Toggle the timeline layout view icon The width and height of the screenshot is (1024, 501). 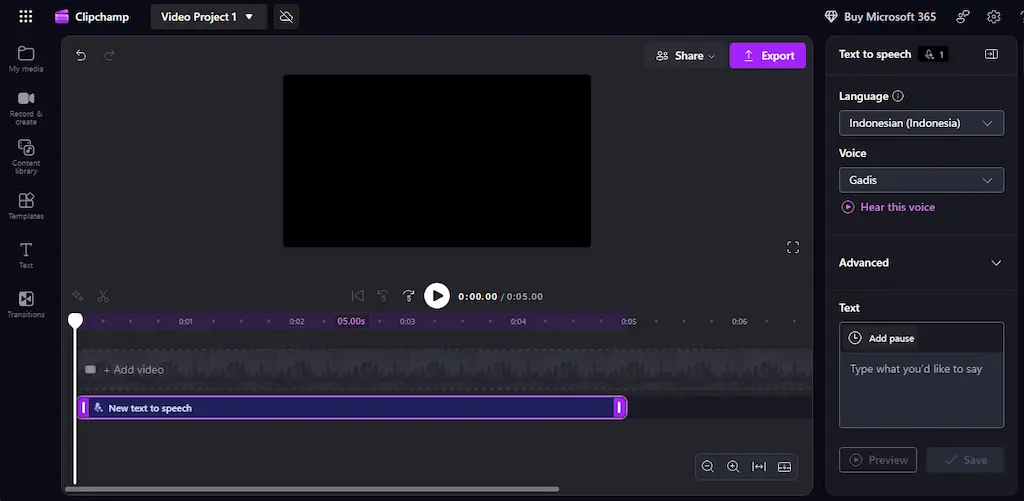(x=784, y=466)
